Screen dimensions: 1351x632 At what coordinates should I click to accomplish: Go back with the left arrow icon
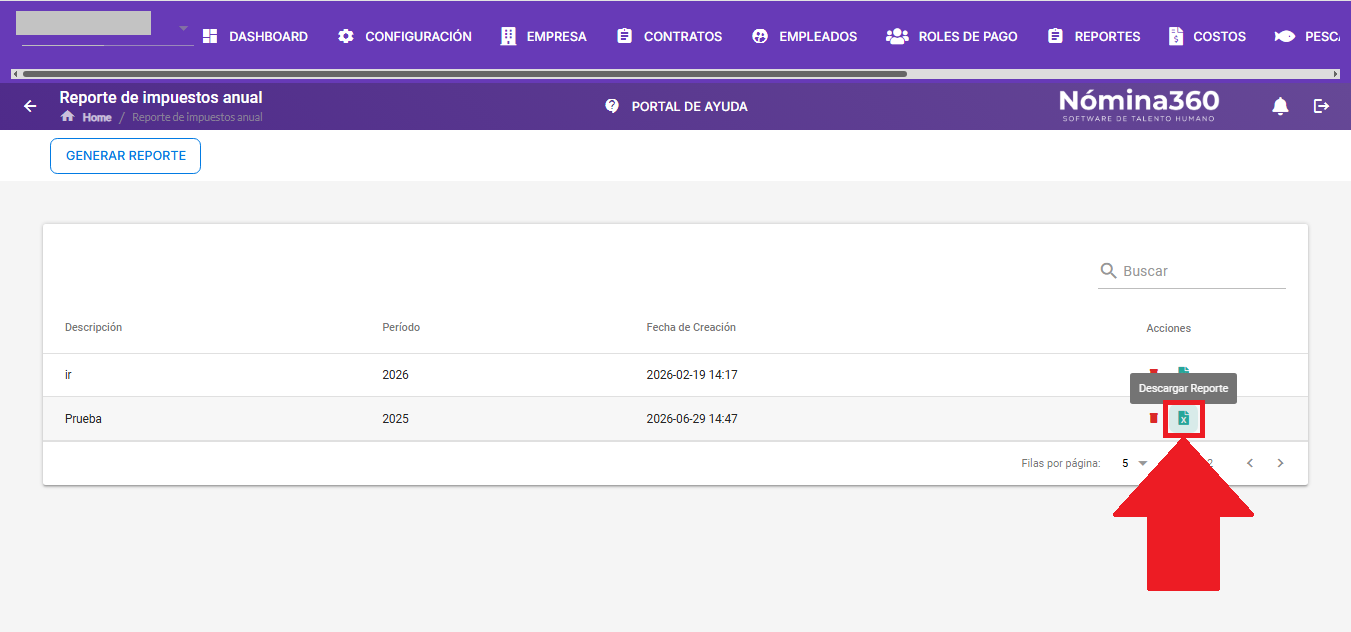[x=30, y=106]
